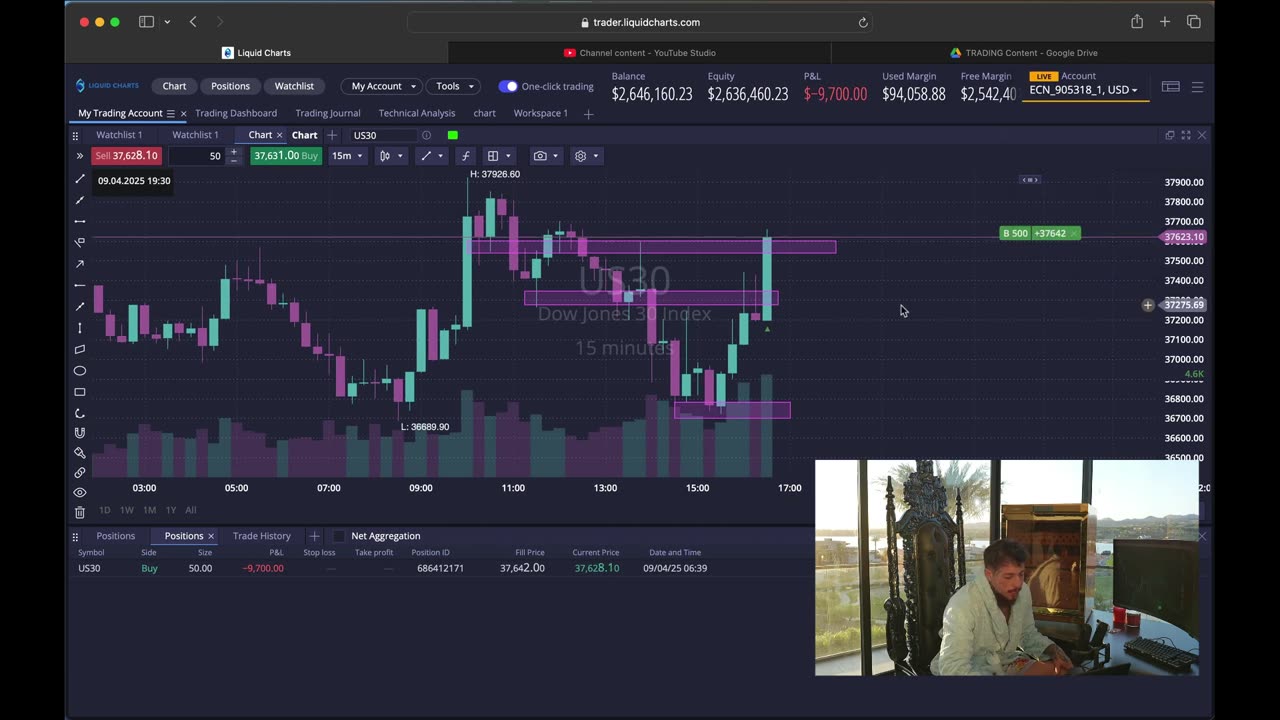The image size is (1280, 720).
Task: Add a new positions panel tab
Action: [314, 536]
